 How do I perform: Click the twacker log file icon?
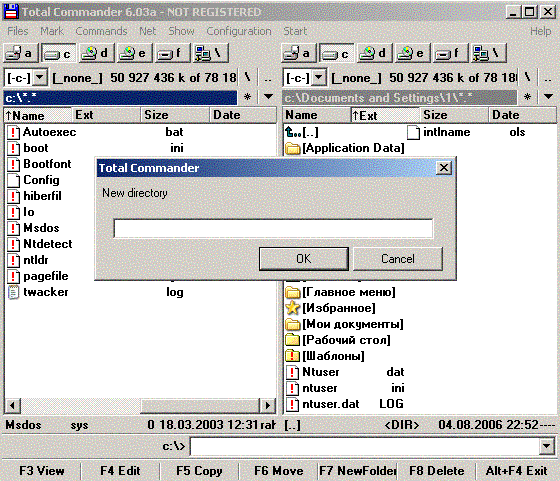(13, 292)
